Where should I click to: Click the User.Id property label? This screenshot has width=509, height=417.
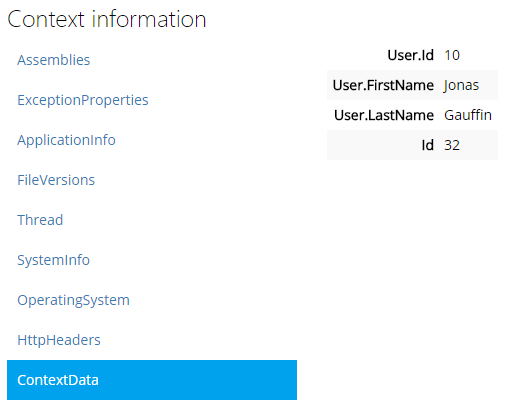[x=410, y=55]
